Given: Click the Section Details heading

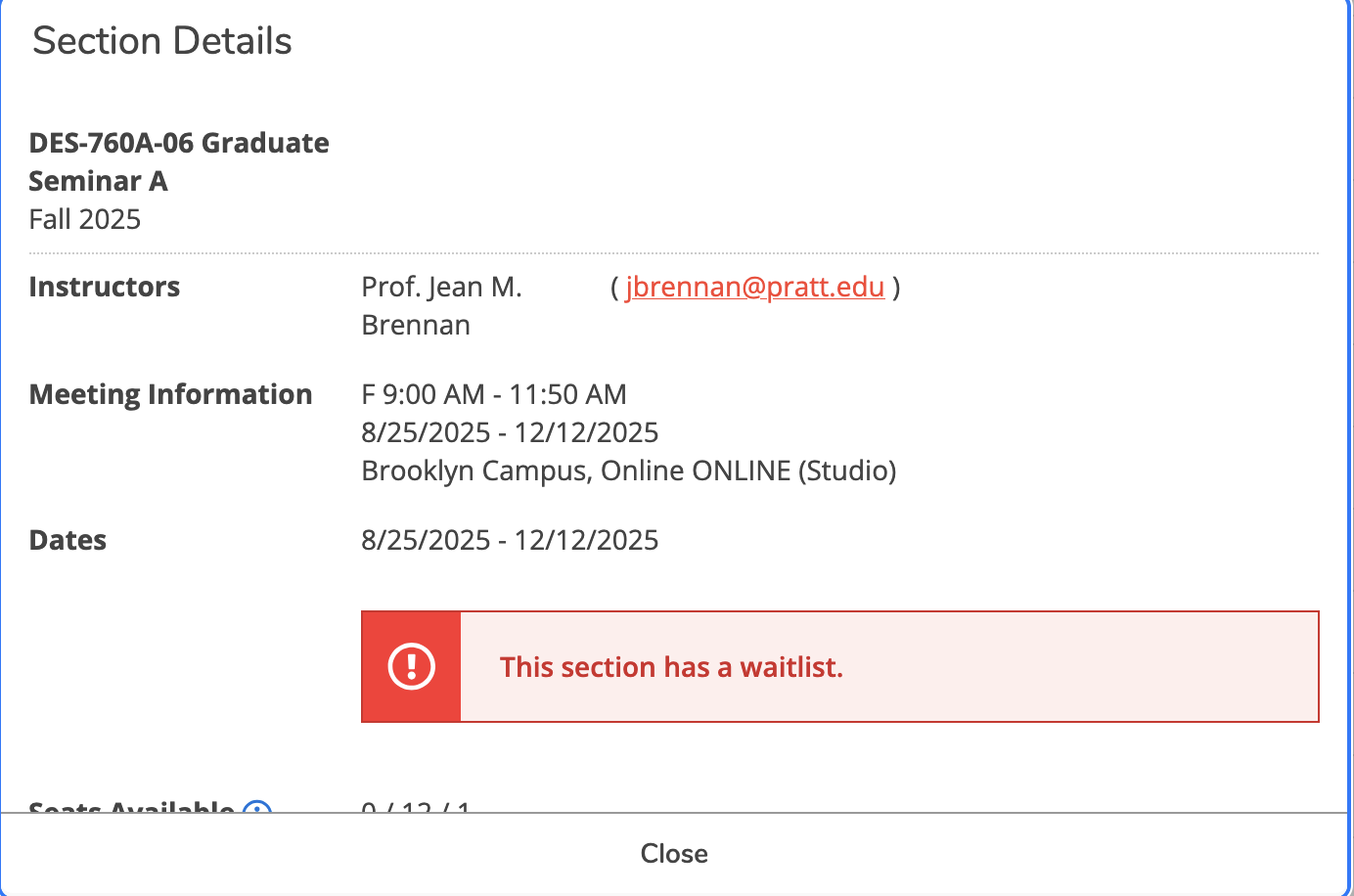Looking at the screenshot, I should [162, 41].
